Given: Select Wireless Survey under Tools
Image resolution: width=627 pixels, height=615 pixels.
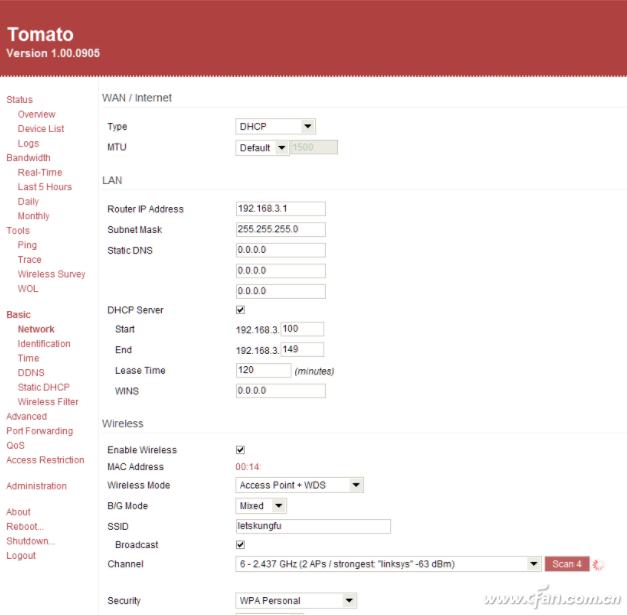Looking at the screenshot, I should point(51,274).
